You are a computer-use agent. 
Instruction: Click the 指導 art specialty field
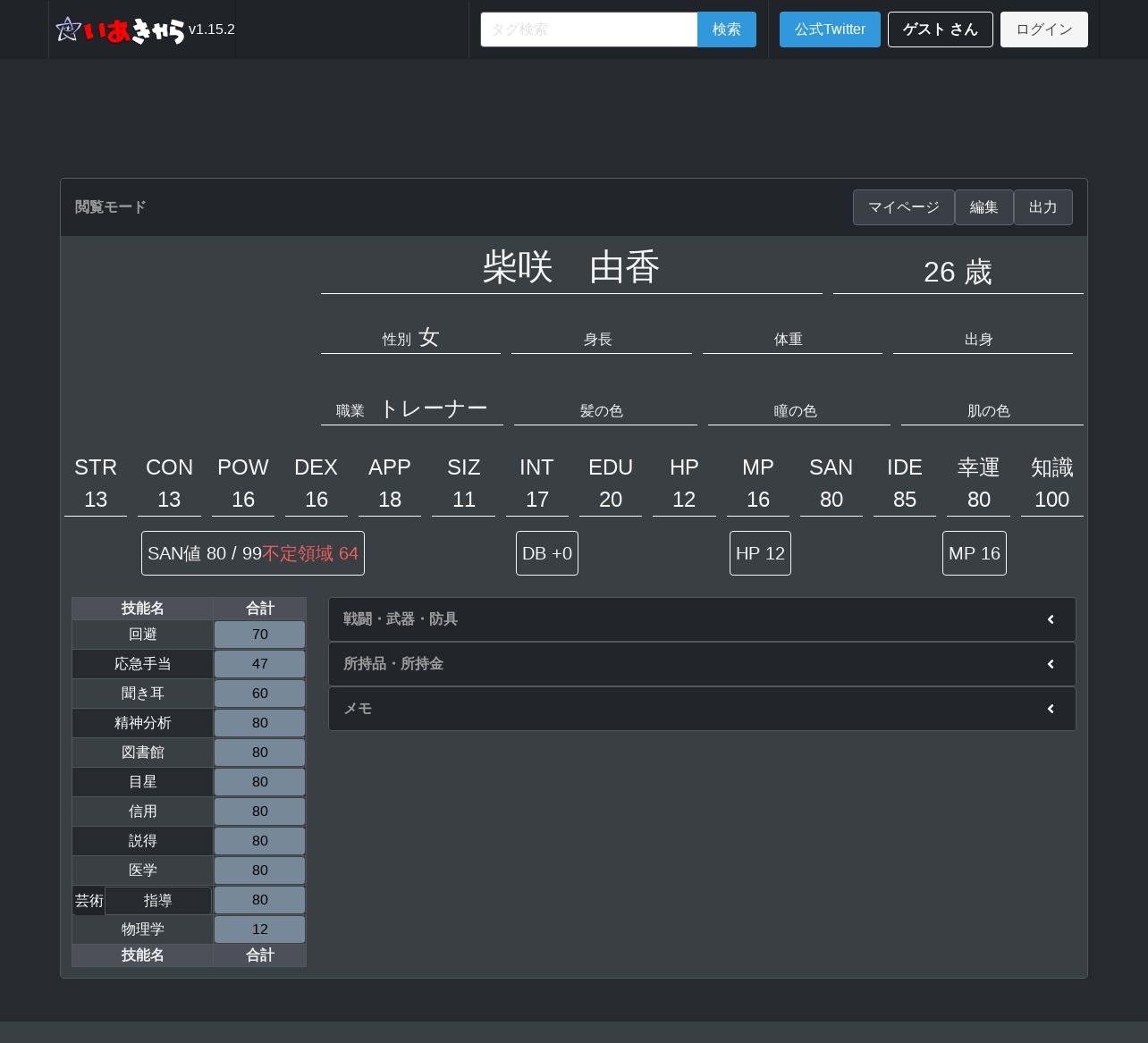158,901
